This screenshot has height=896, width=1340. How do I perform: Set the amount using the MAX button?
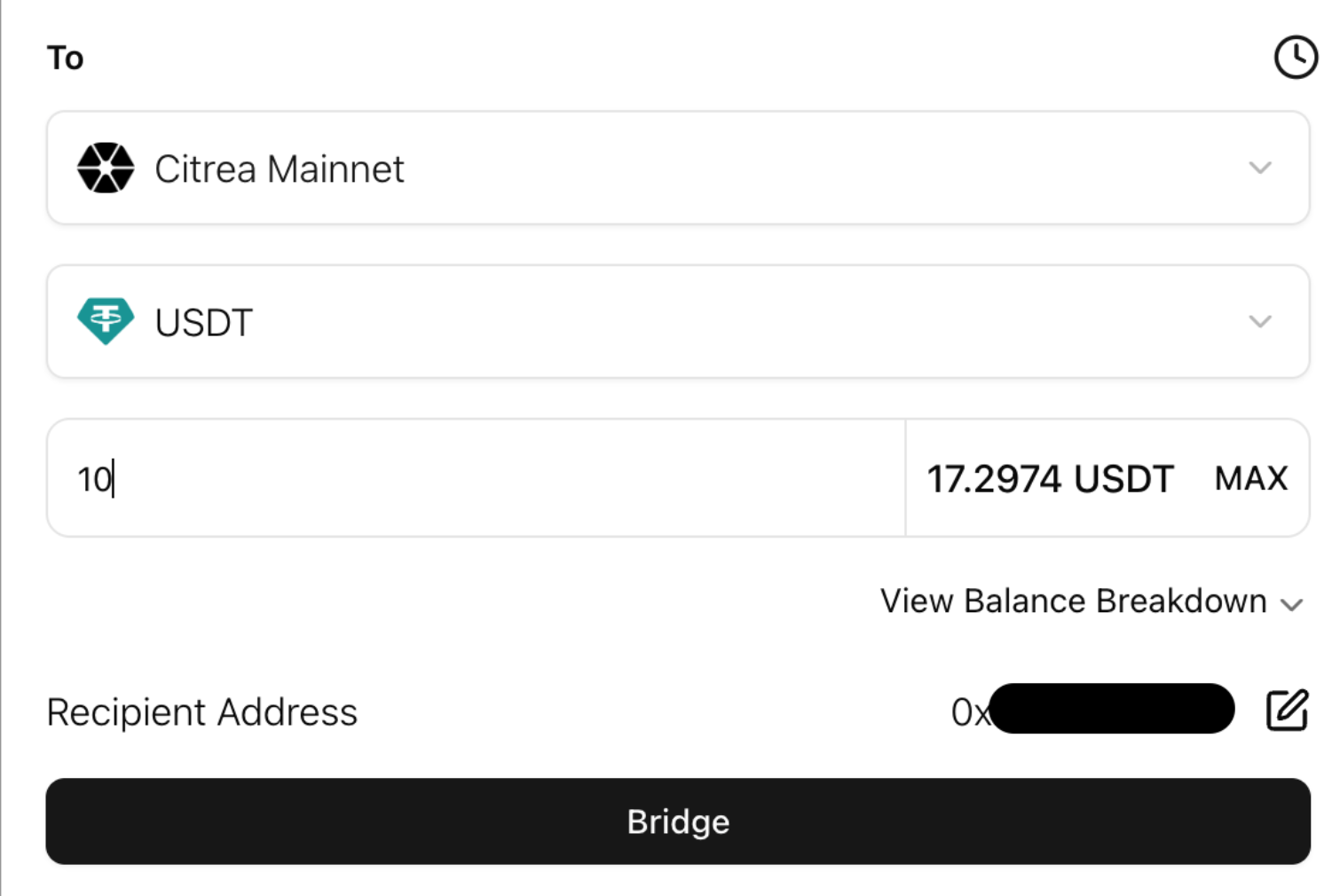[x=1250, y=479]
